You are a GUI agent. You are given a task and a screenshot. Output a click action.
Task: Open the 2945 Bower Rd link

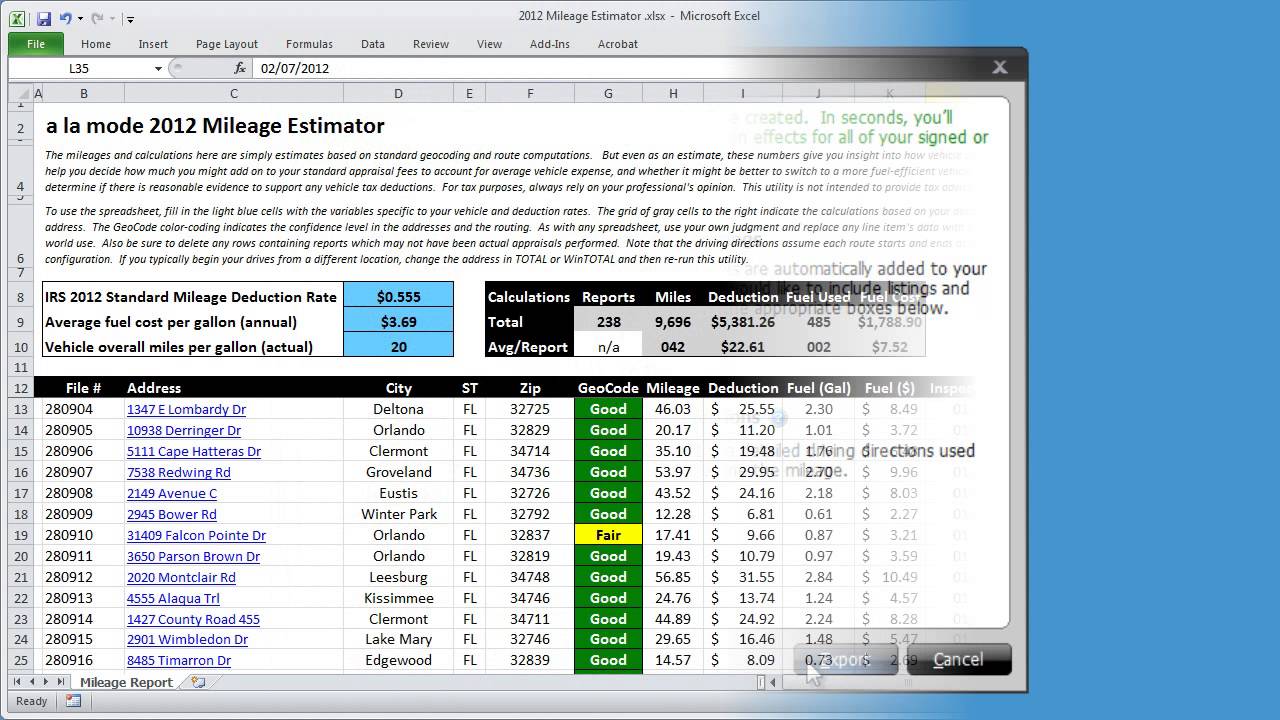[171, 514]
